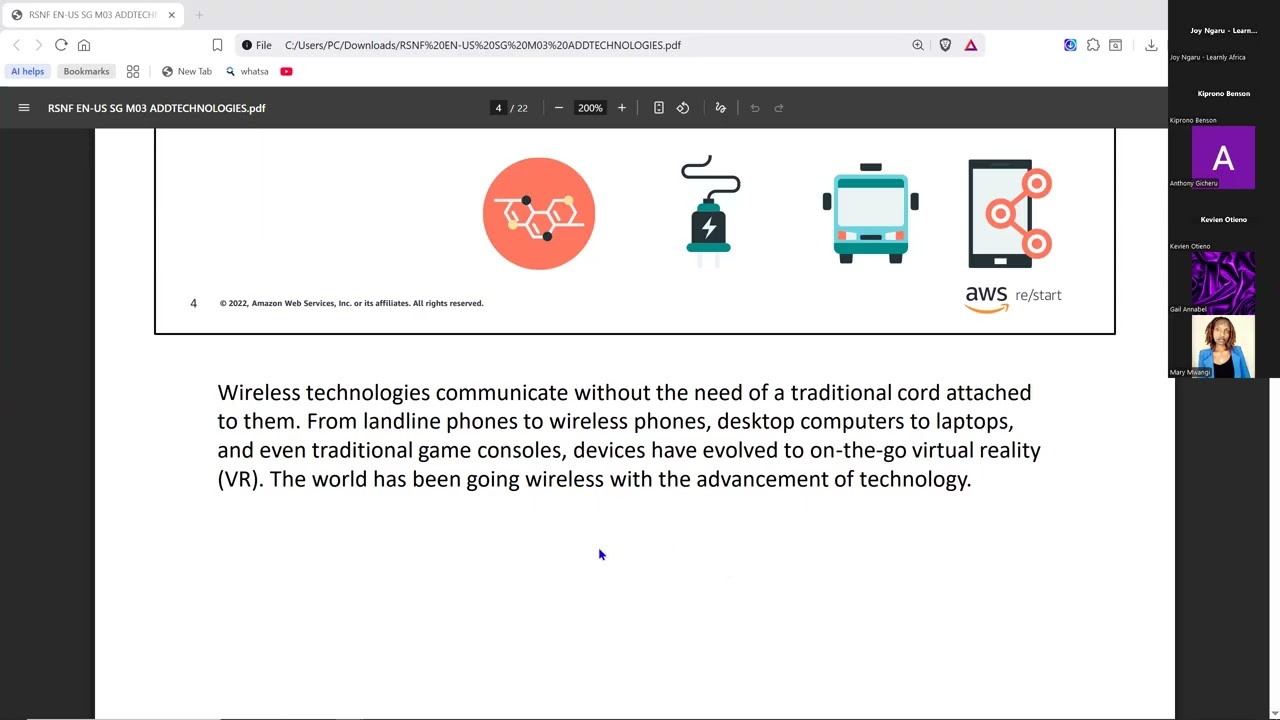Open the apps grid bookmark icon
Viewport: 1280px width, 720px height.
click(133, 71)
